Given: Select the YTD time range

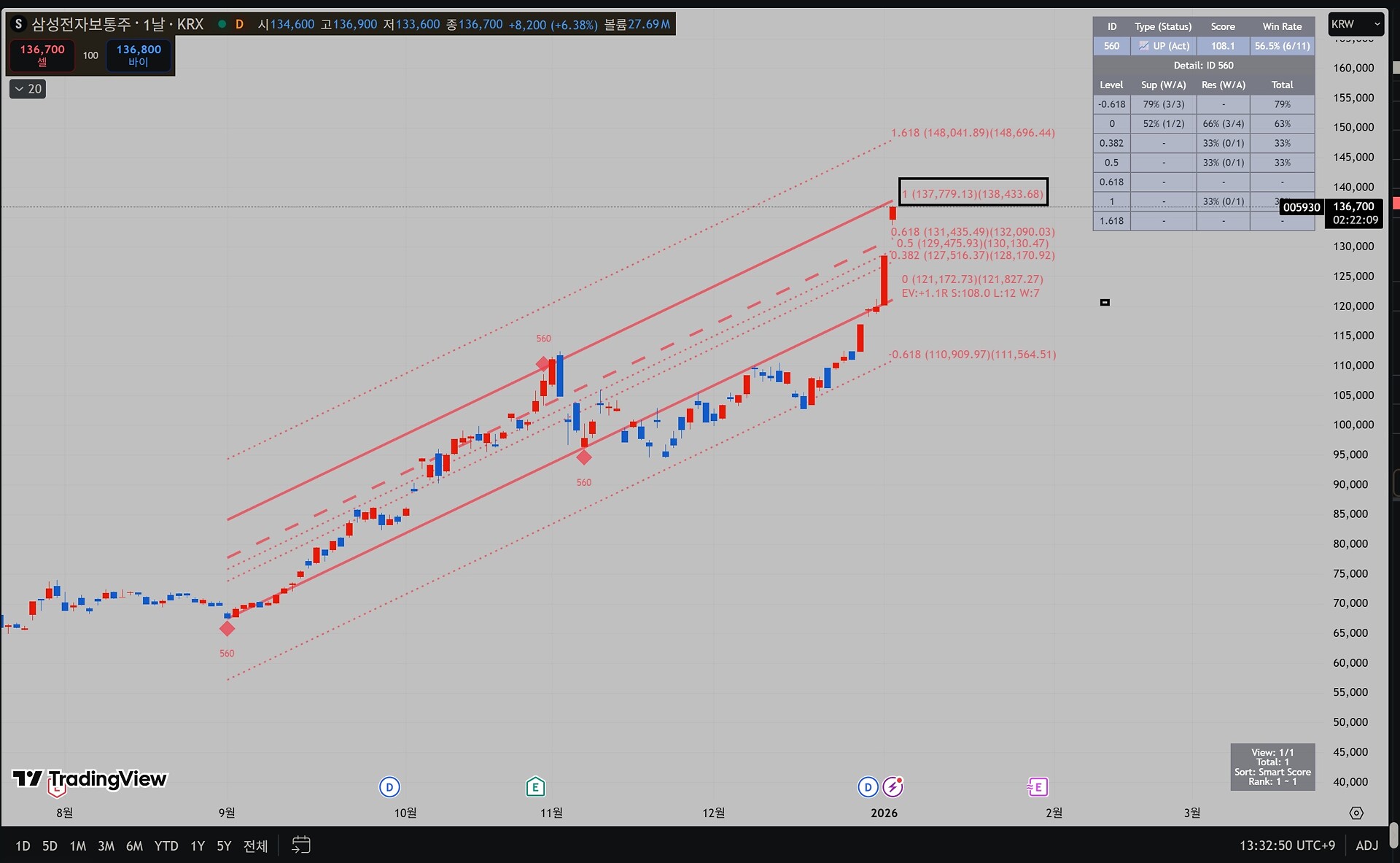Looking at the screenshot, I should click(x=166, y=846).
